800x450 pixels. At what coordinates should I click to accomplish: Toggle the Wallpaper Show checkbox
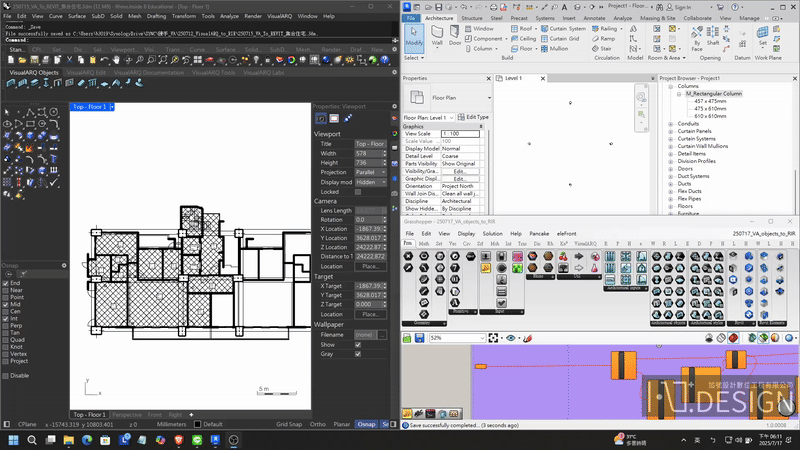[358, 345]
